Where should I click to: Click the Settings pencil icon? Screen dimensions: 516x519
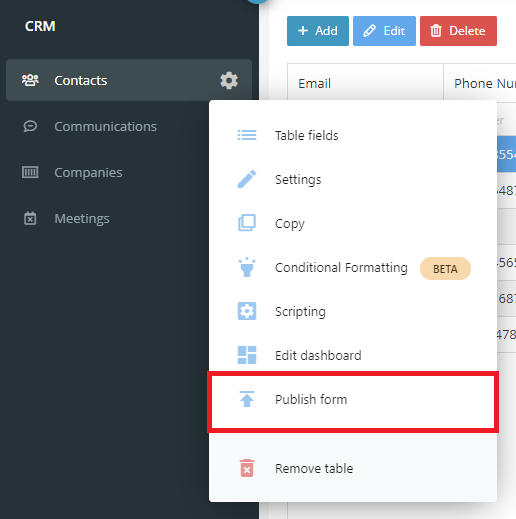pos(247,179)
